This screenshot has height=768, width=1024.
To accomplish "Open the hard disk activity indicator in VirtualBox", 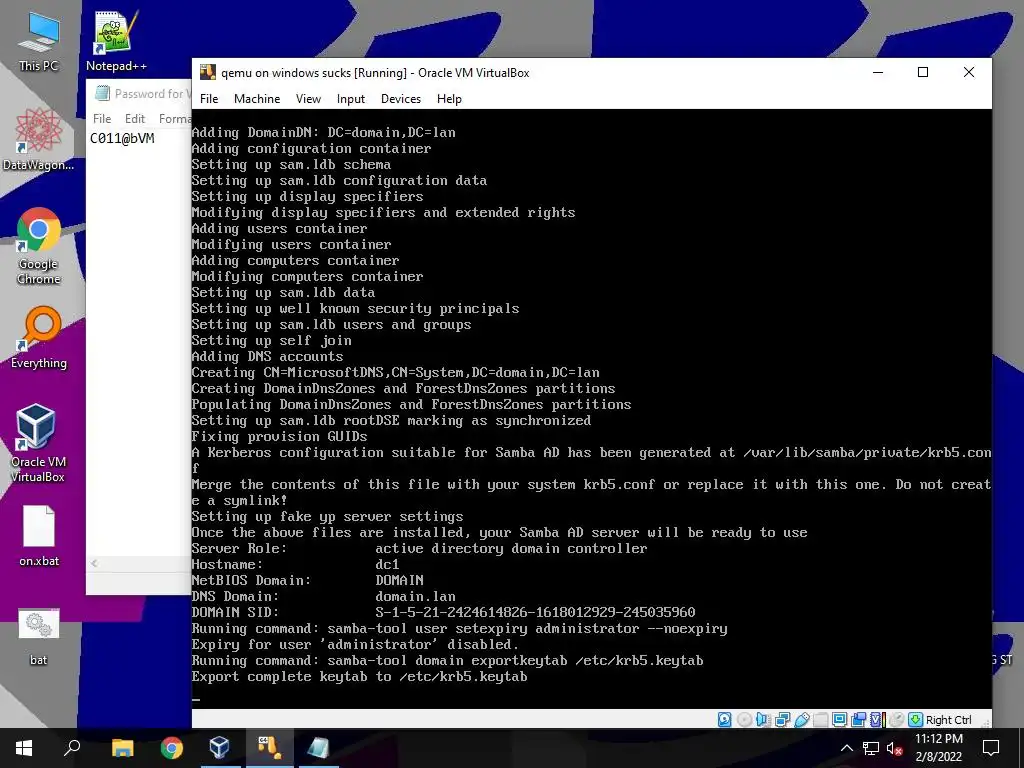I will 724,720.
